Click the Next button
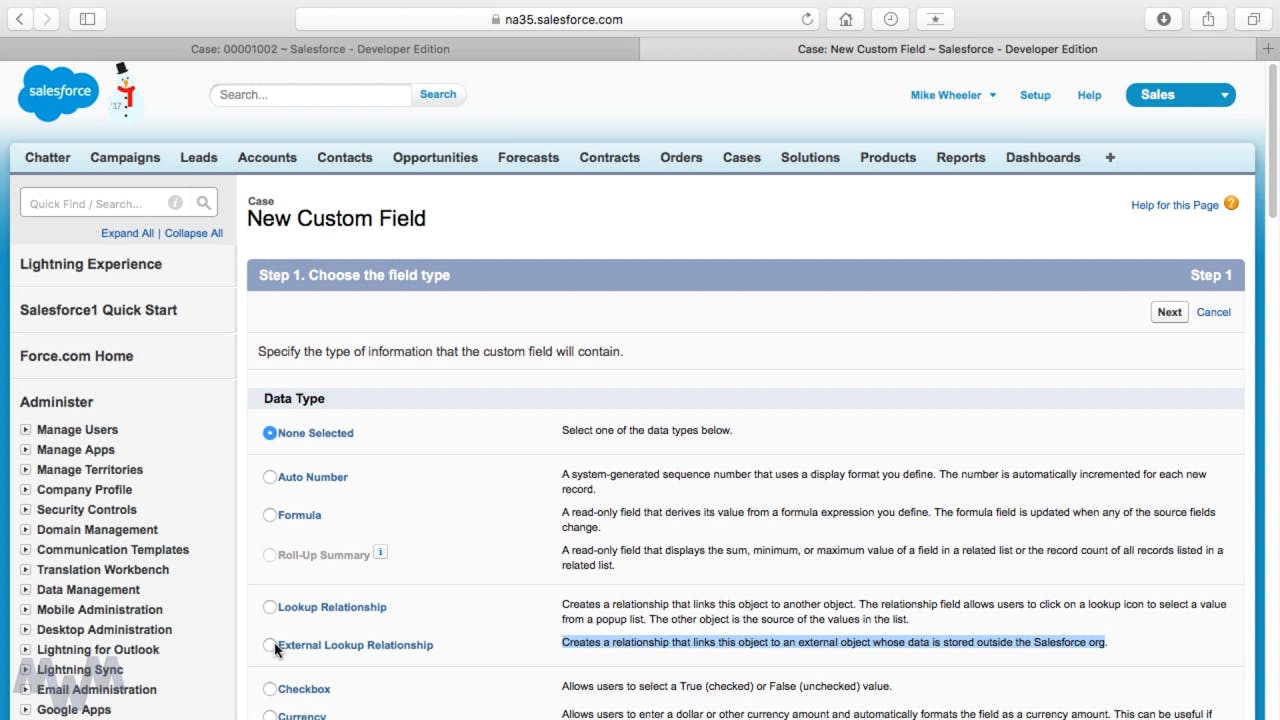The width and height of the screenshot is (1280, 720). click(1170, 312)
